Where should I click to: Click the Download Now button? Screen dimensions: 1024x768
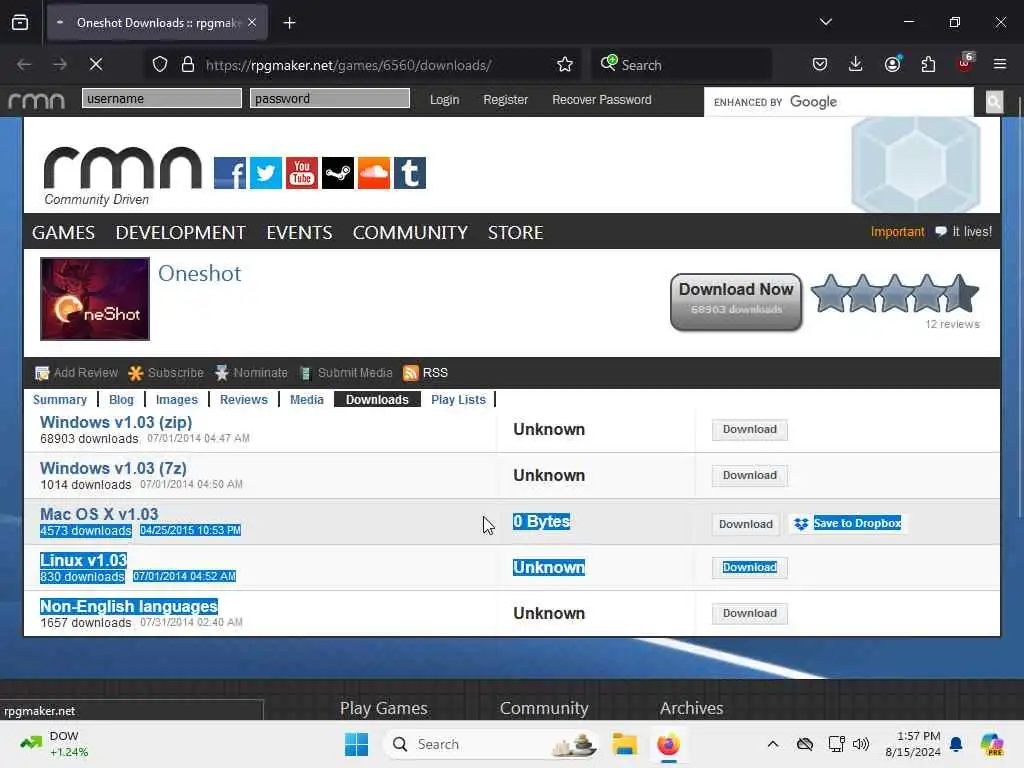pos(736,302)
